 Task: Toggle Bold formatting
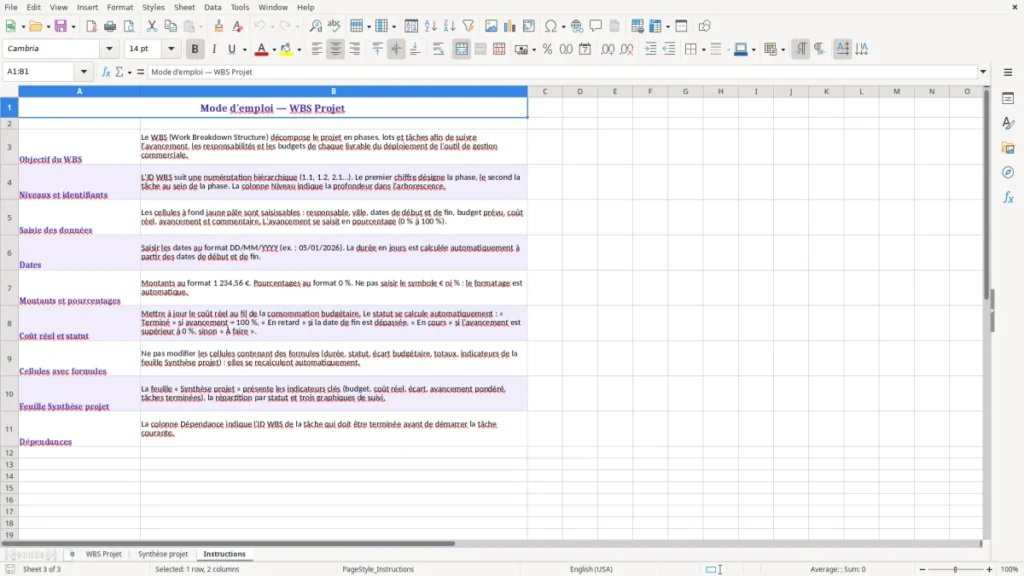pyautogui.click(x=195, y=49)
